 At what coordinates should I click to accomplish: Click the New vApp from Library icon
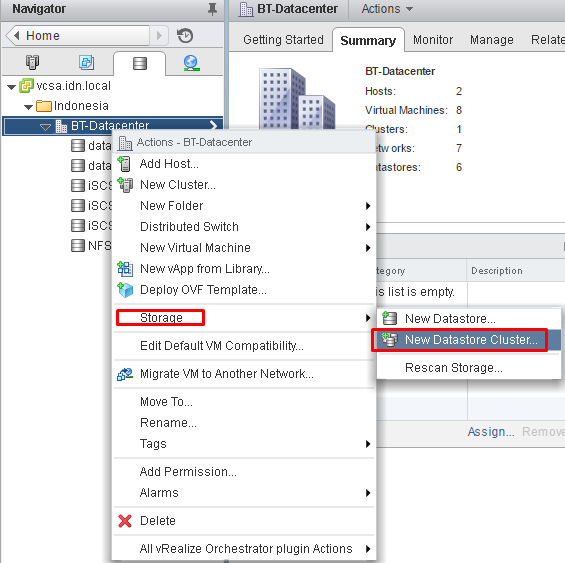coord(125,269)
